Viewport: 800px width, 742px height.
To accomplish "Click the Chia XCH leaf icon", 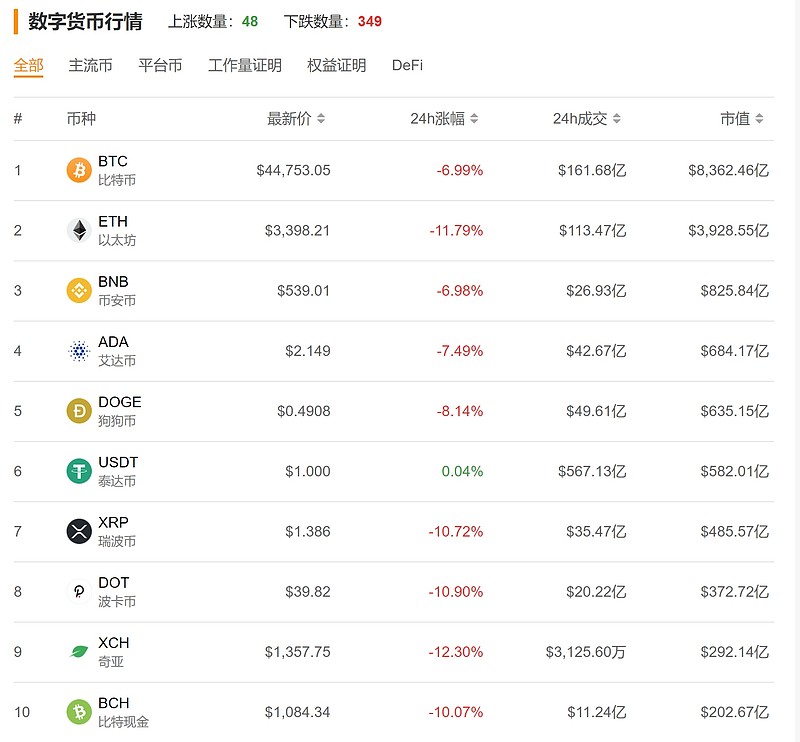I will pyautogui.click(x=79, y=652).
